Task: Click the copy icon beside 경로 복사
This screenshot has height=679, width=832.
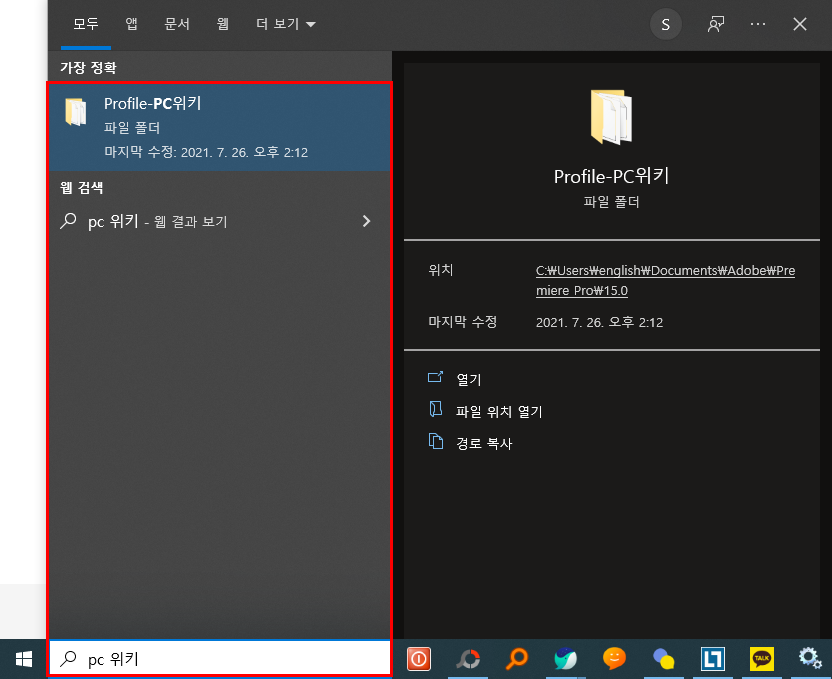Action: (x=436, y=441)
